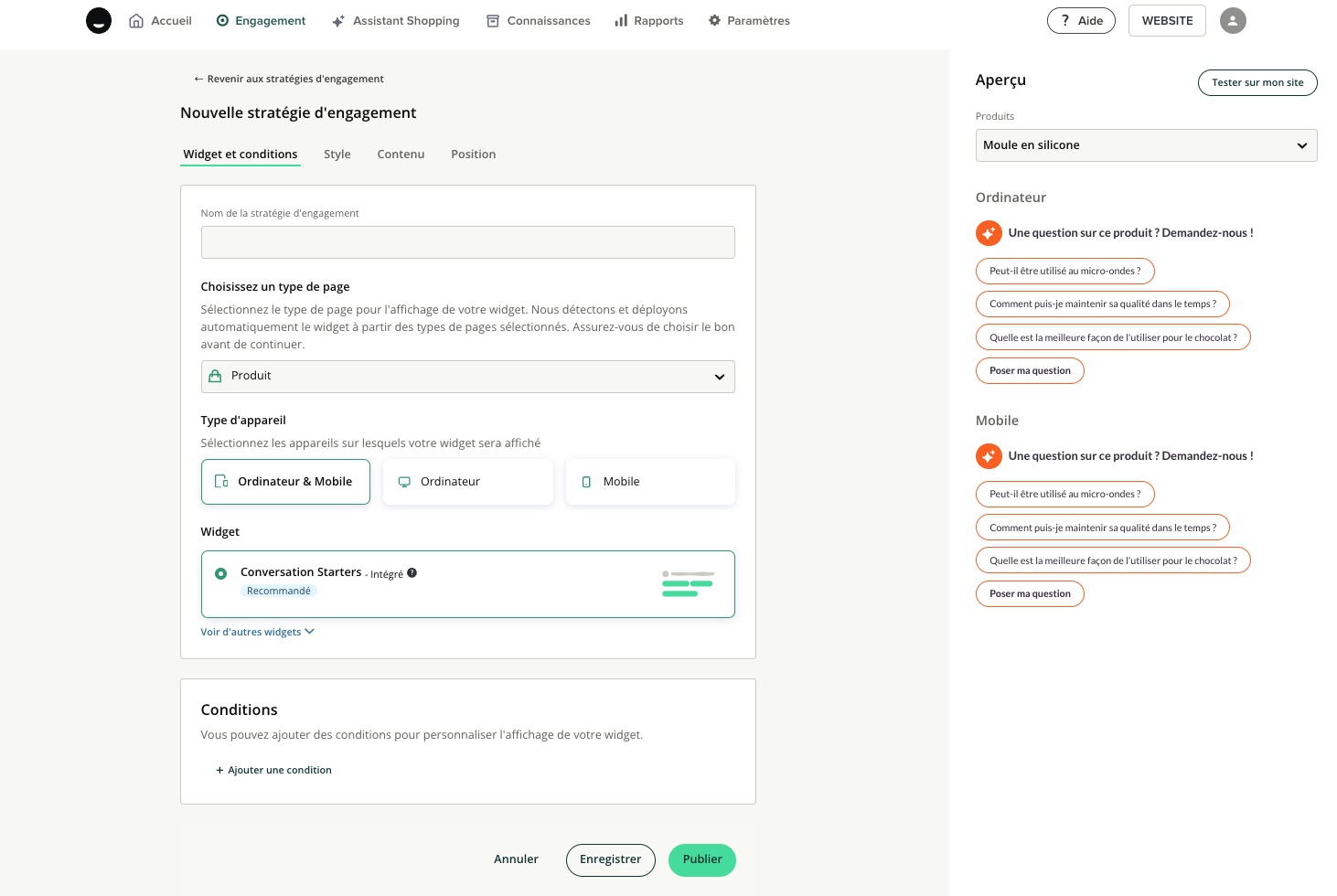Click the black smiley logo icon
This screenshot has width=1337, height=896.
(99, 20)
